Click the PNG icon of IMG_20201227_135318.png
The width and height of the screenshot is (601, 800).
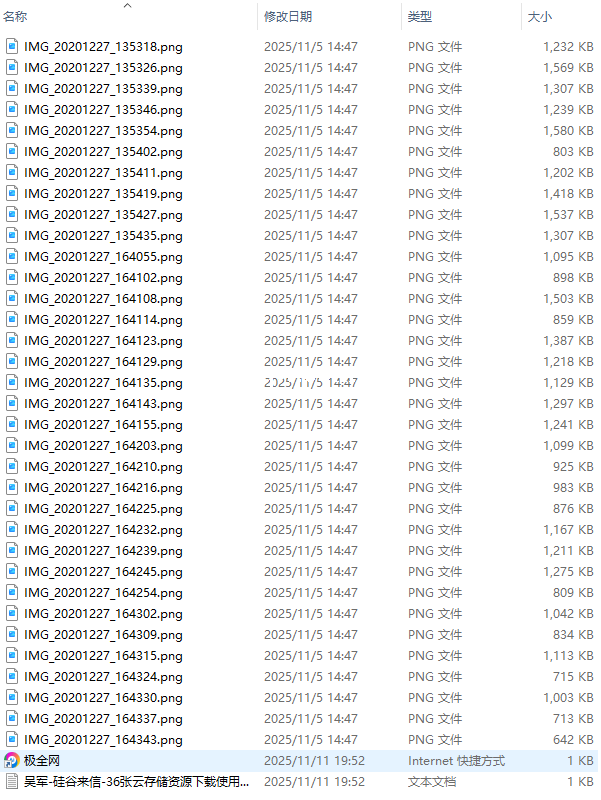click(x=12, y=46)
